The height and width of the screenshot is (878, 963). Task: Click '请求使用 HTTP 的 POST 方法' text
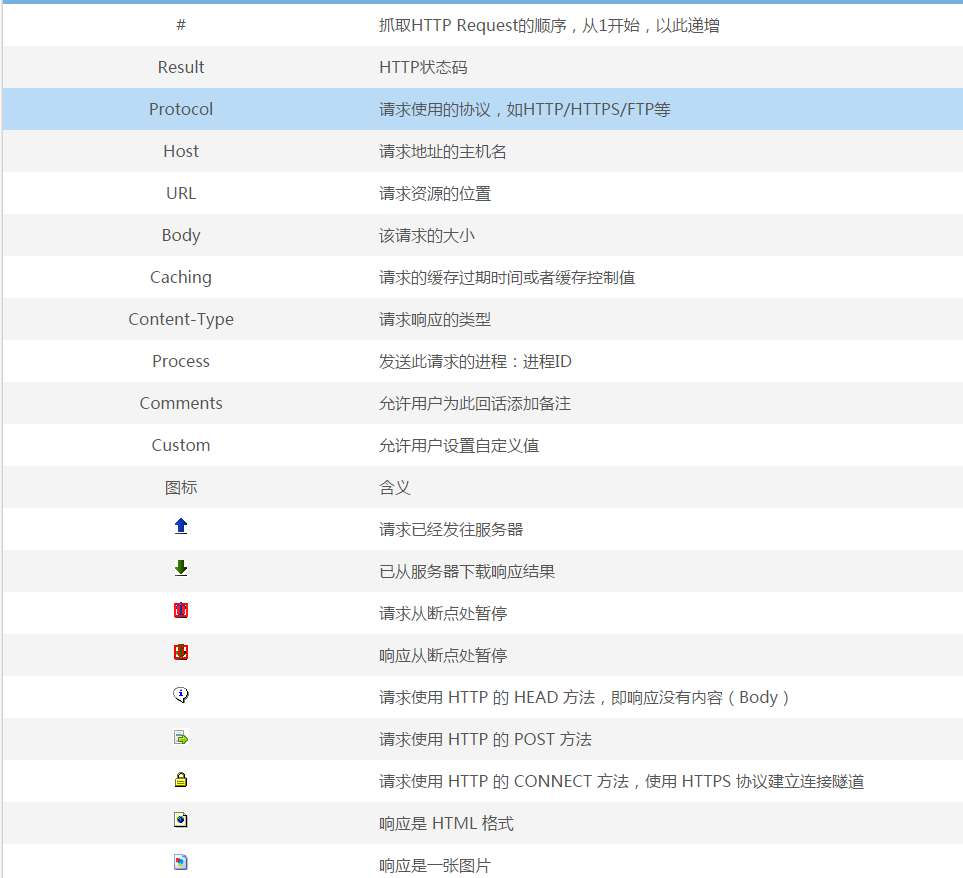[485, 740]
